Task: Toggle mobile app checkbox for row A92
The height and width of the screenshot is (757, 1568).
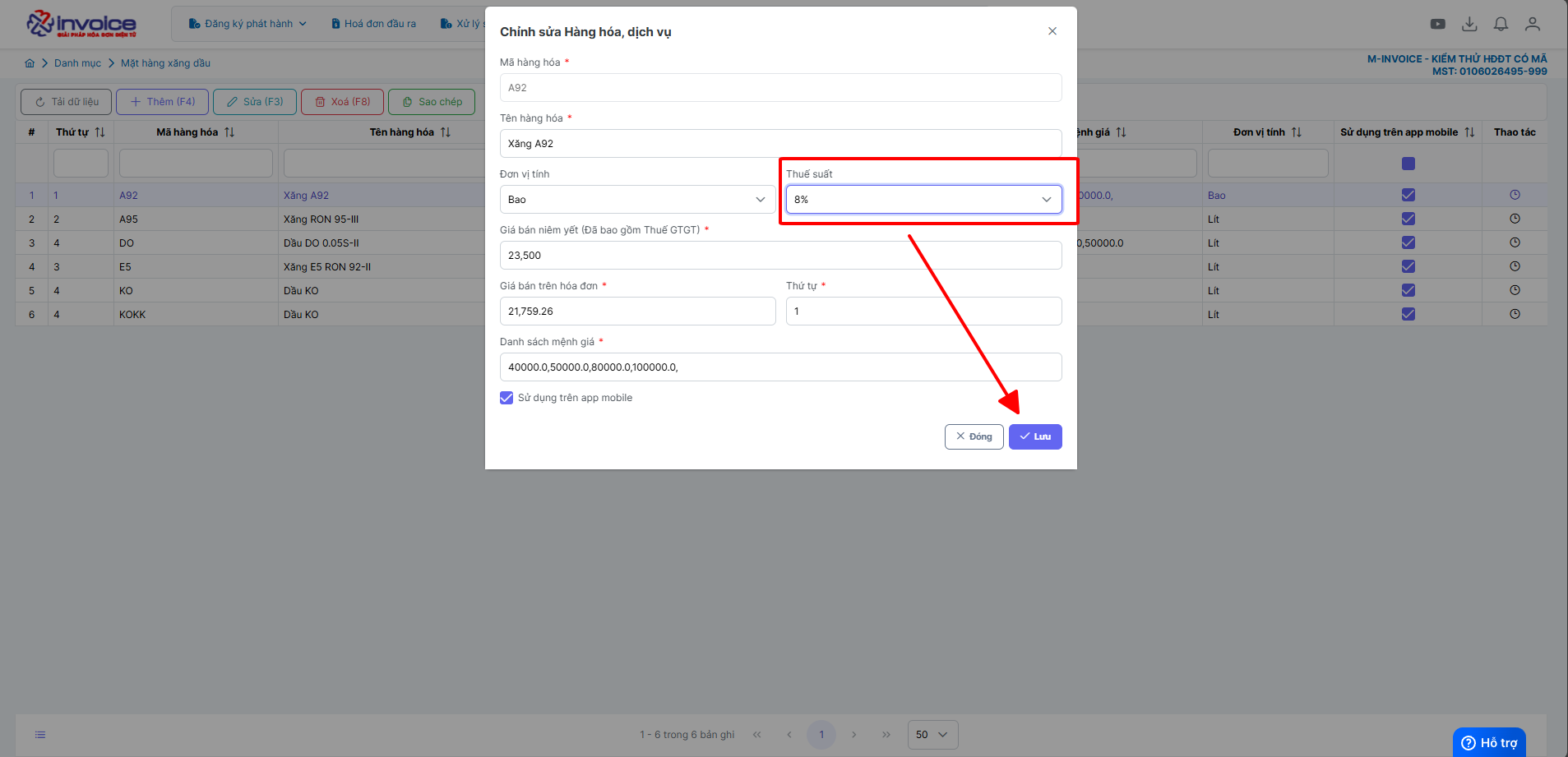Action: pos(1408,195)
